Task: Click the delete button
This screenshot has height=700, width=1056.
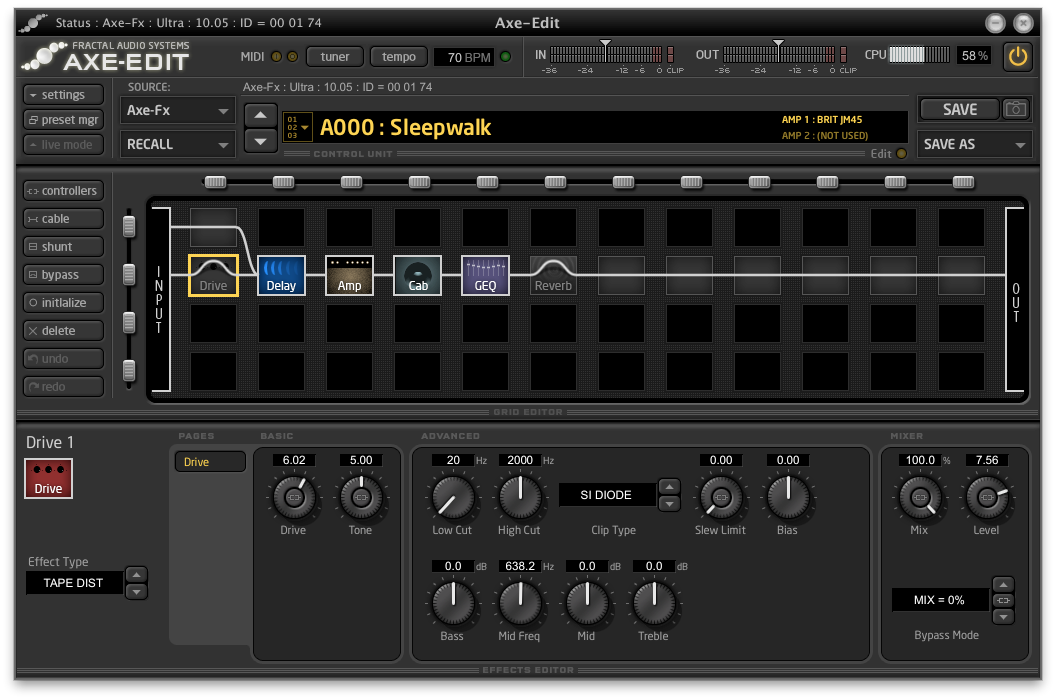Action: 63,330
